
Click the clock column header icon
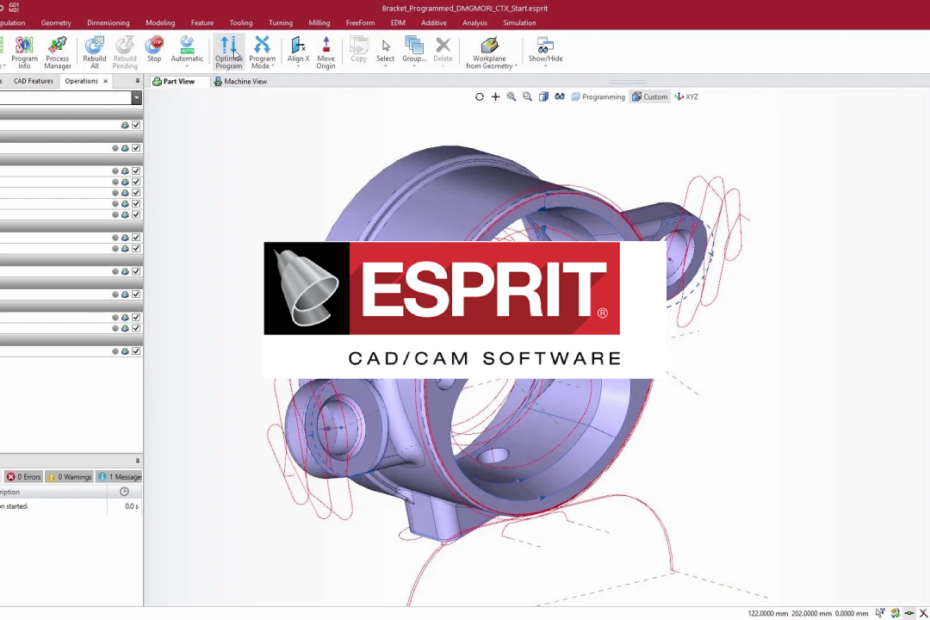pyautogui.click(x=124, y=492)
